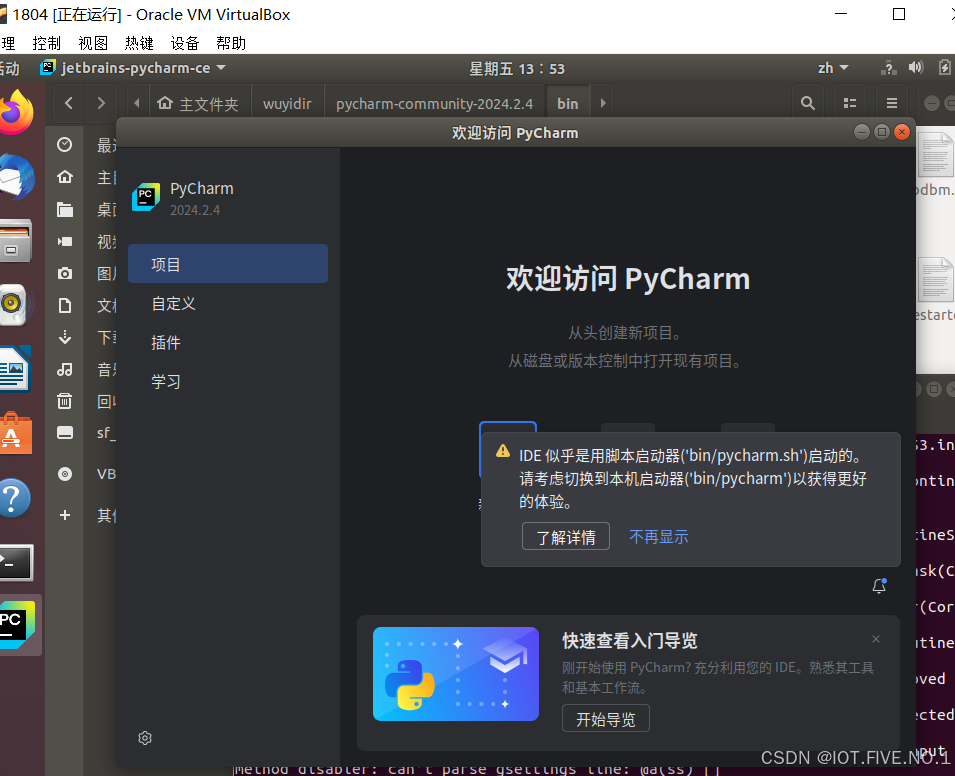Click the path bar left scroll arrow
The image size is (955, 776).
[136, 103]
